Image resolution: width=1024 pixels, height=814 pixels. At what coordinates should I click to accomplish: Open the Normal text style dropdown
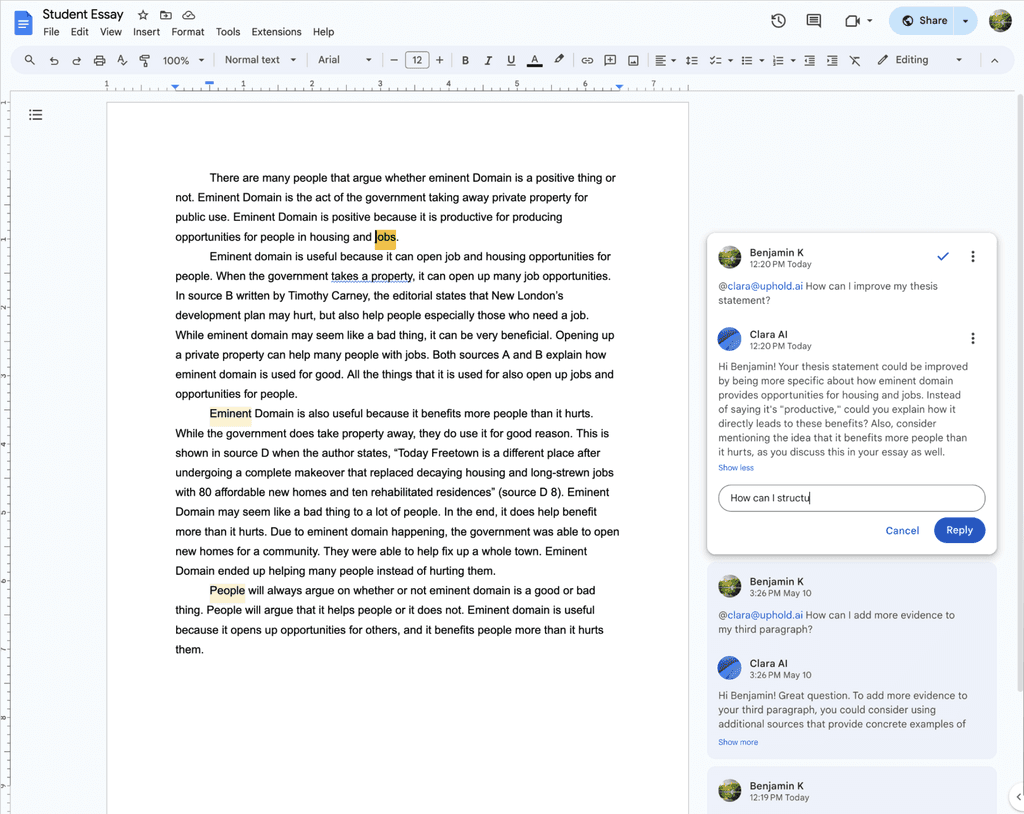[260, 59]
